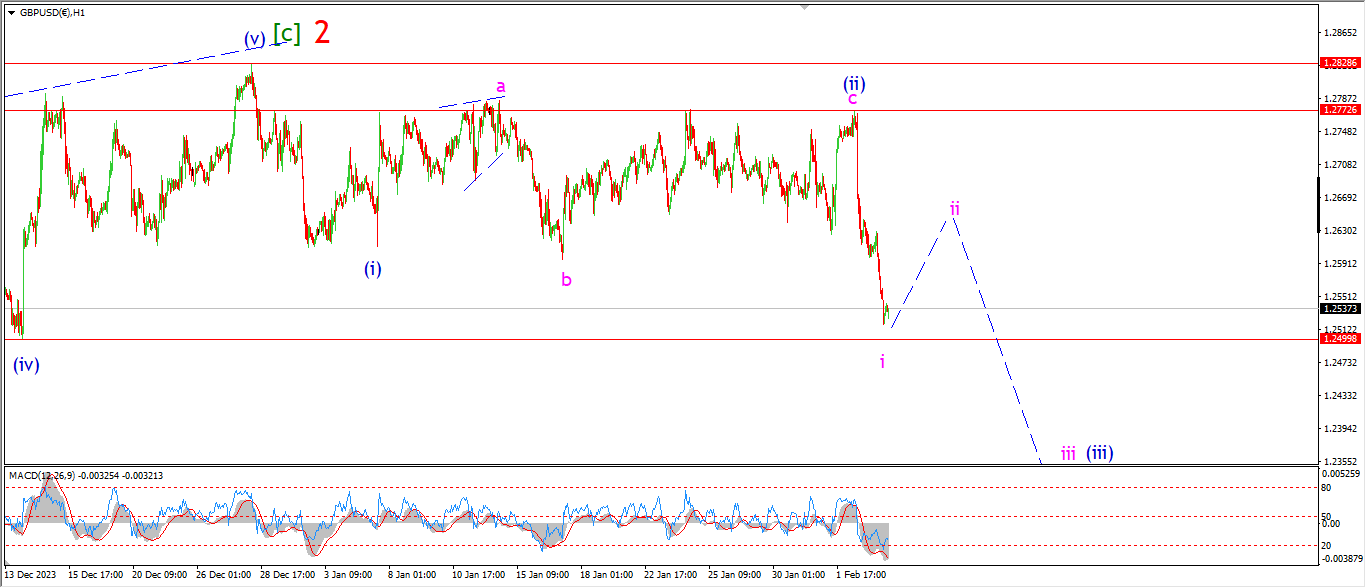Select the blue (iii) target label
The height and width of the screenshot is (588, 1366).
coord(1100,453)
